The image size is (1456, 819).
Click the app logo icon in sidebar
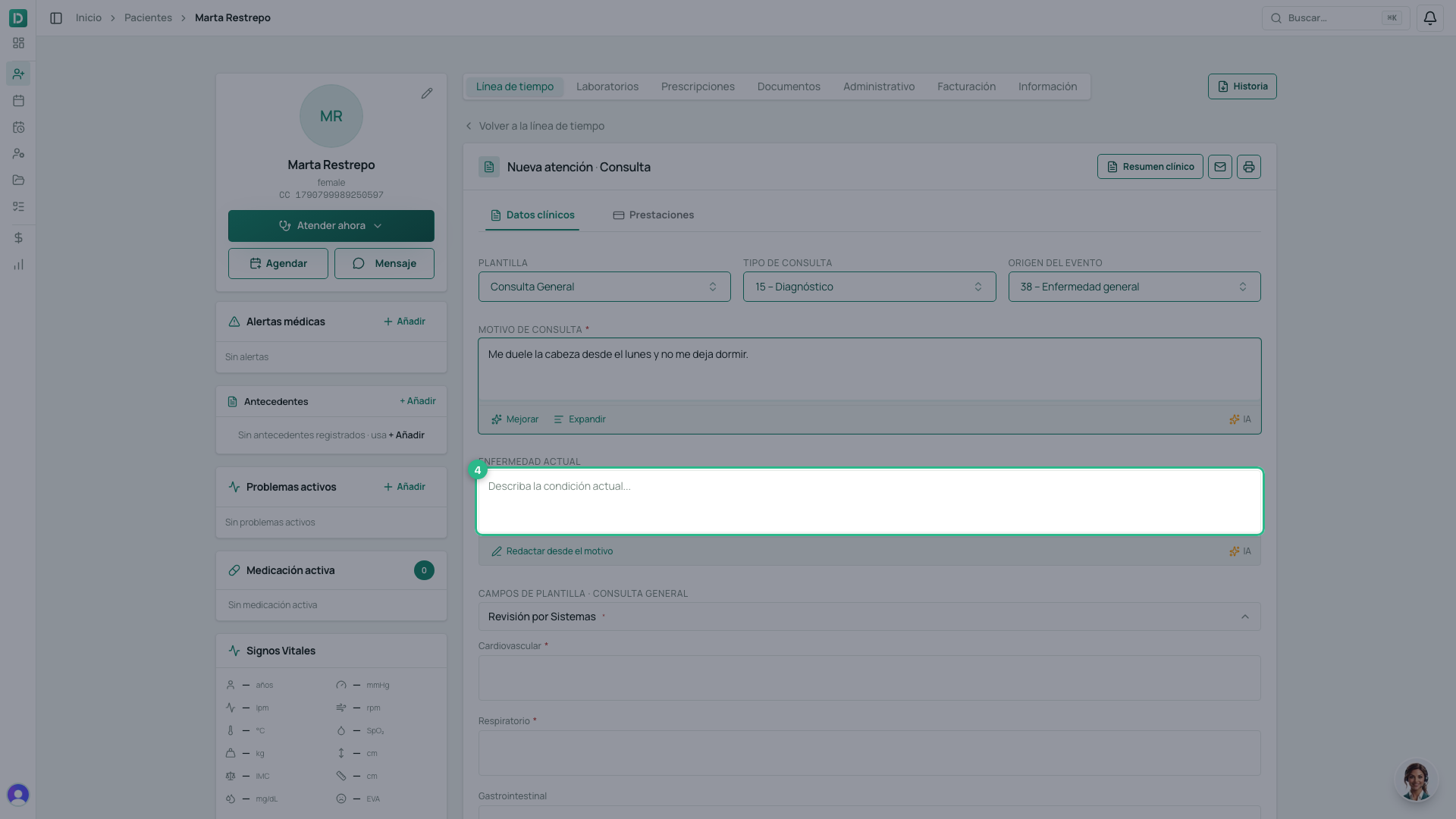18,17
